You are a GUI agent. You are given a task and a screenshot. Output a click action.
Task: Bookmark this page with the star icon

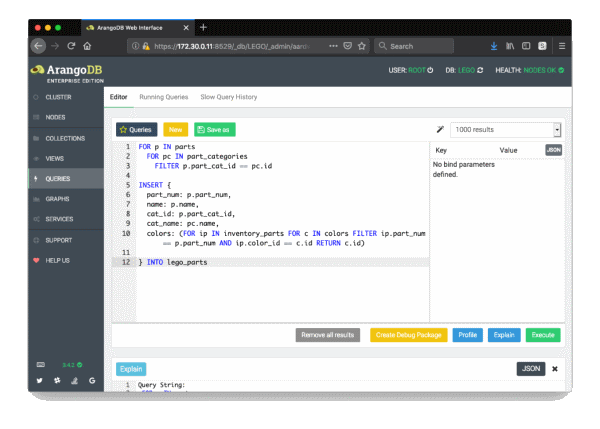tap(362, 46)
